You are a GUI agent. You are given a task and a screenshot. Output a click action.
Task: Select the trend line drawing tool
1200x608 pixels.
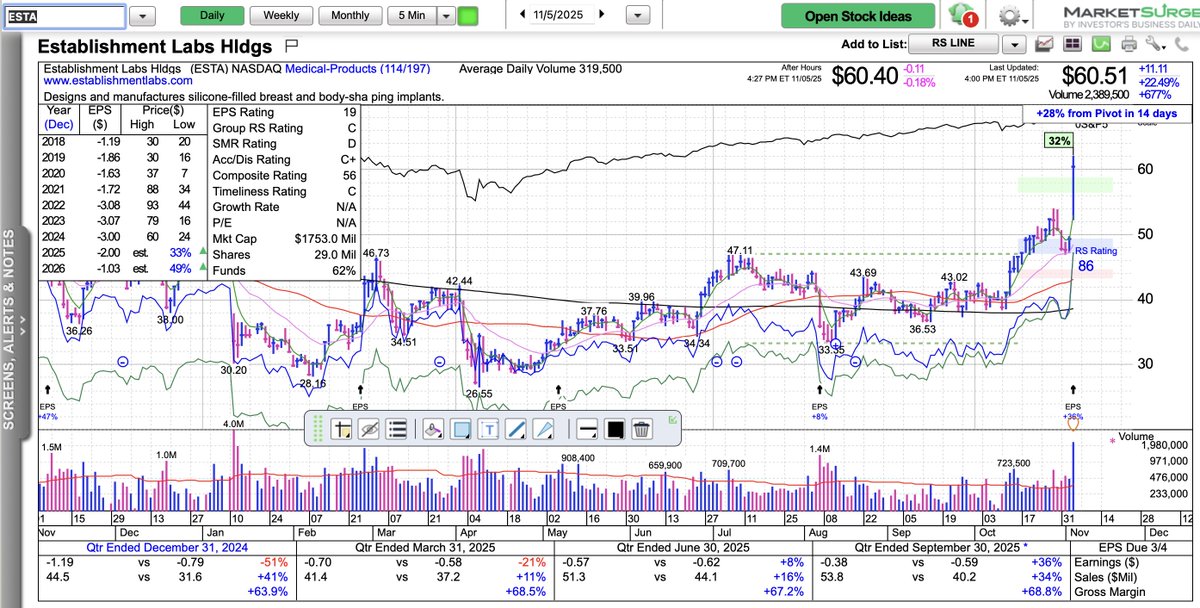coord(516,430)
